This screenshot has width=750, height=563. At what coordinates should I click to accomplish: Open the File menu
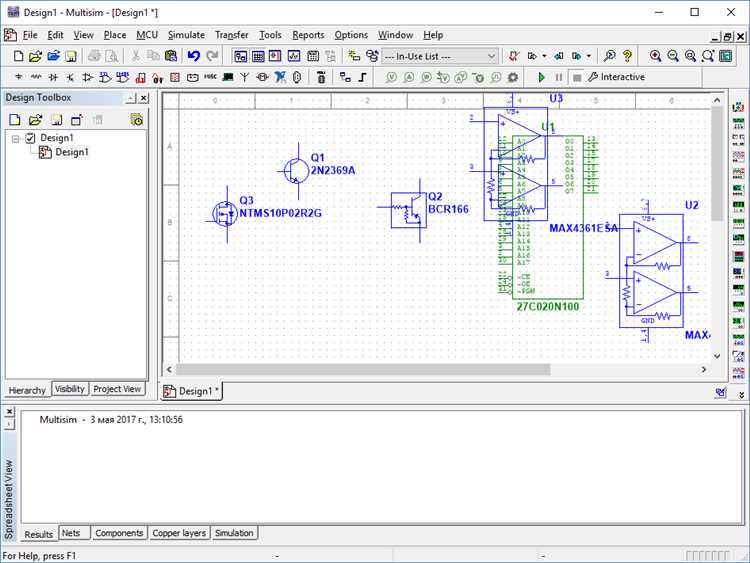(x=30, y=35)
